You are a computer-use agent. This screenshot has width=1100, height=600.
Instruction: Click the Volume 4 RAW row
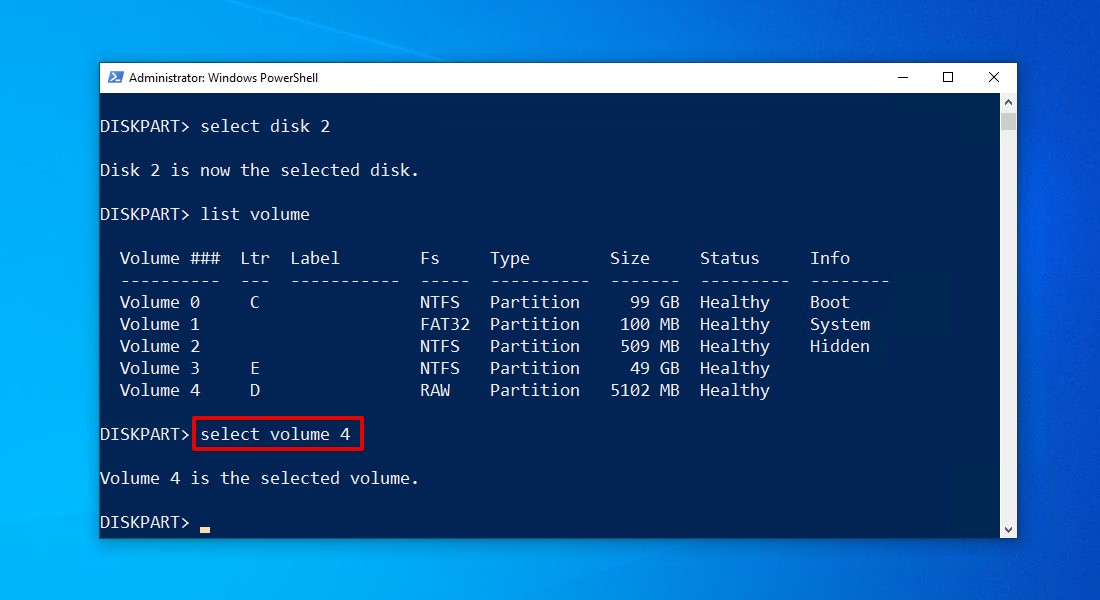(x=445, y=390)
